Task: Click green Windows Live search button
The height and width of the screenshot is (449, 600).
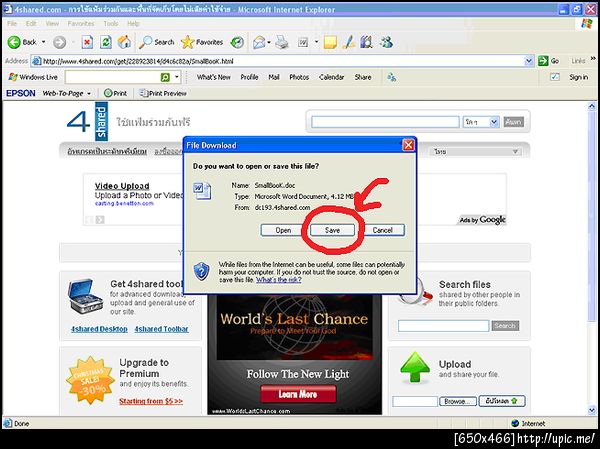Action: pos(165,77)
